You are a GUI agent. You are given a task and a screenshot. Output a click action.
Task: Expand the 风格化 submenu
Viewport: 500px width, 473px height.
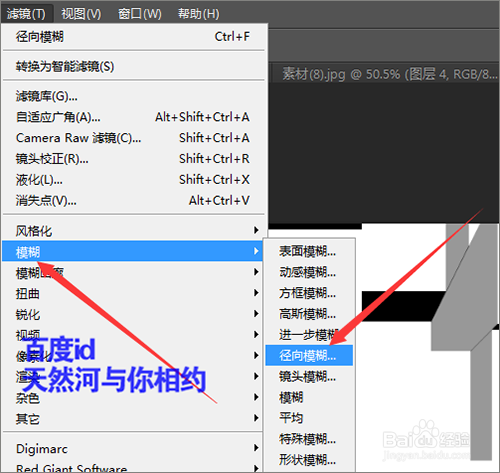pyautogui.click(x=133, y=231)
